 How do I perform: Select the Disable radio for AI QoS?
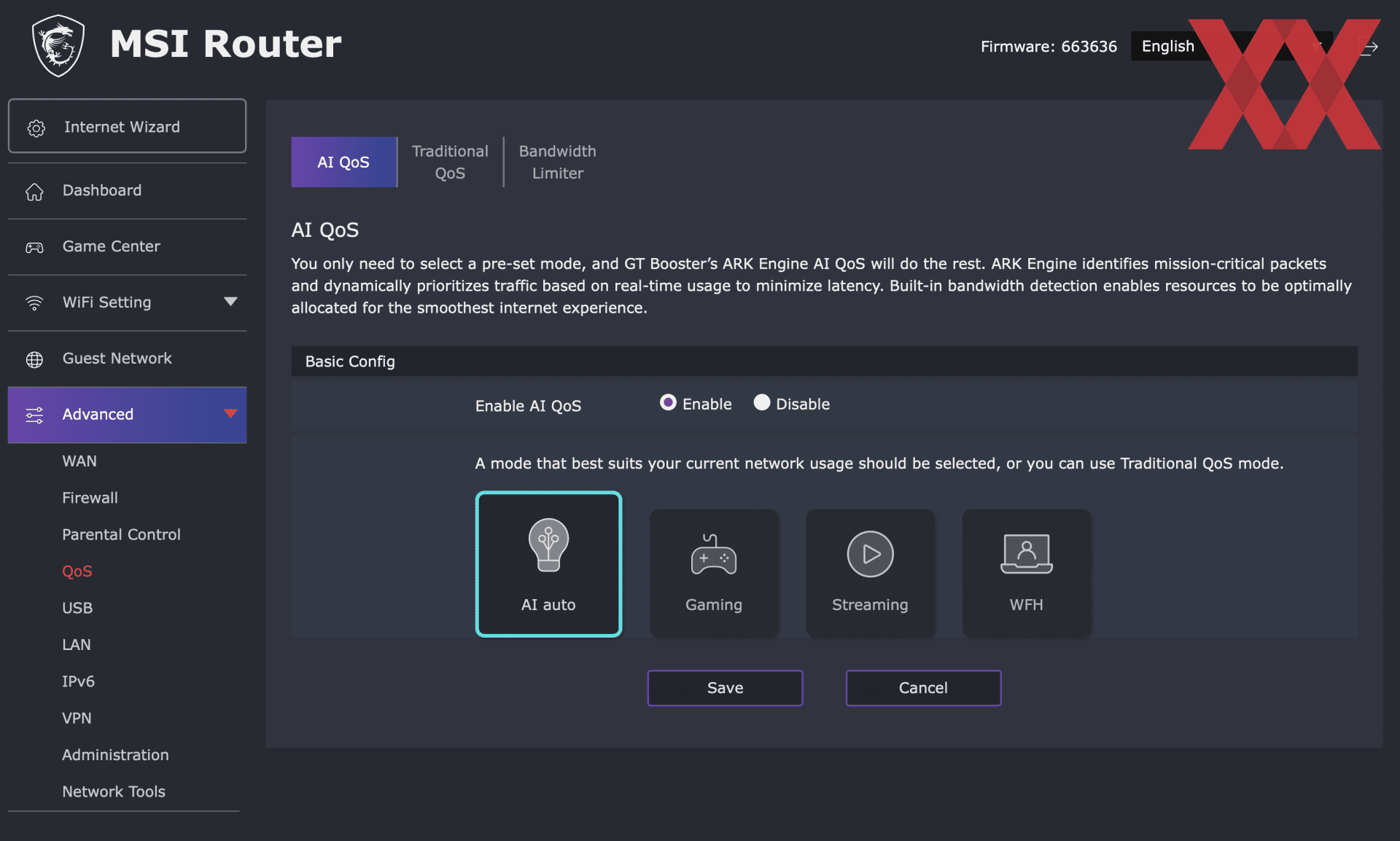tap(762, 402)
